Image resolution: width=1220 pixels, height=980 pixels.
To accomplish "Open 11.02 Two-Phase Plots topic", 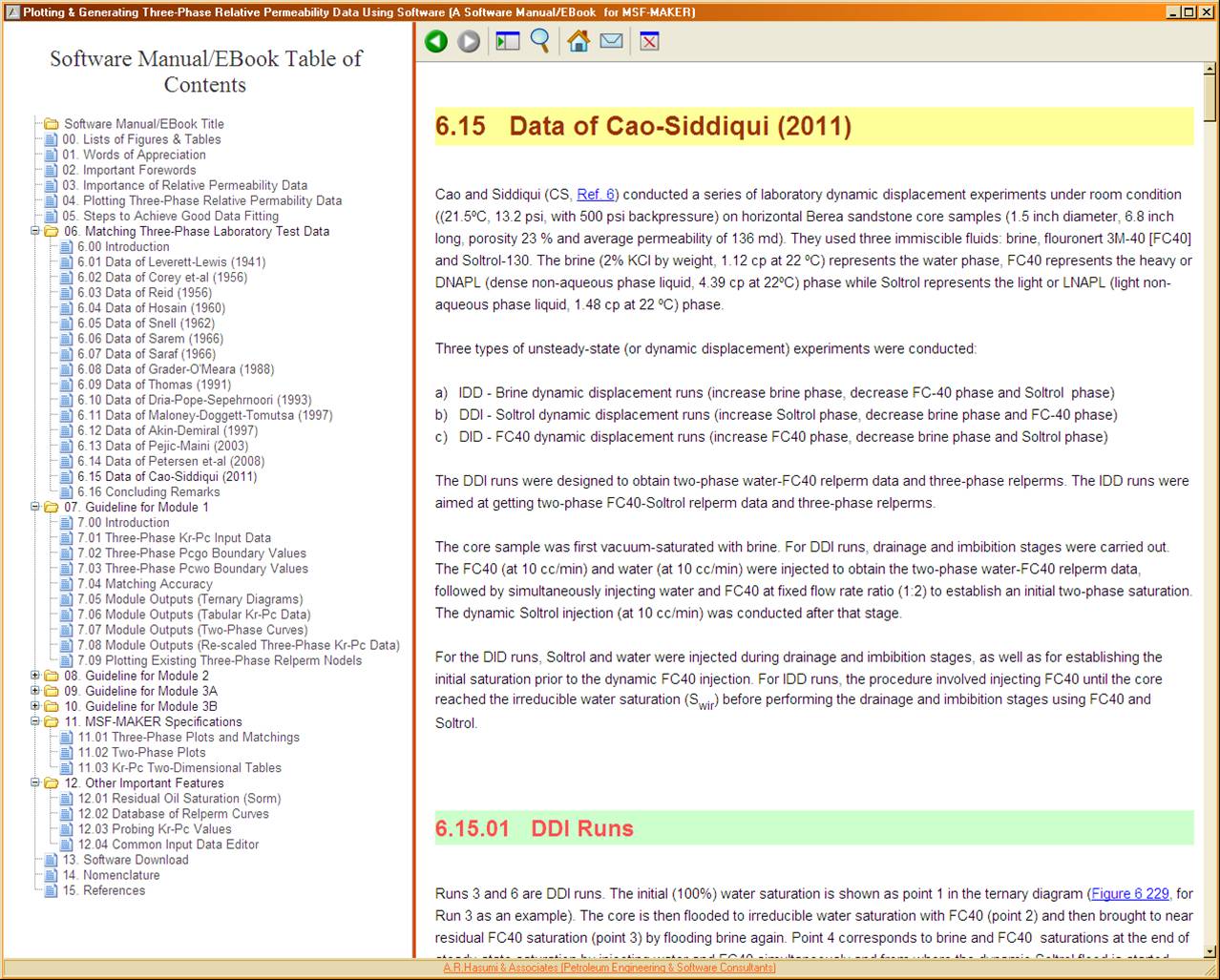I will pyautogui.click(x=142, y=752).
